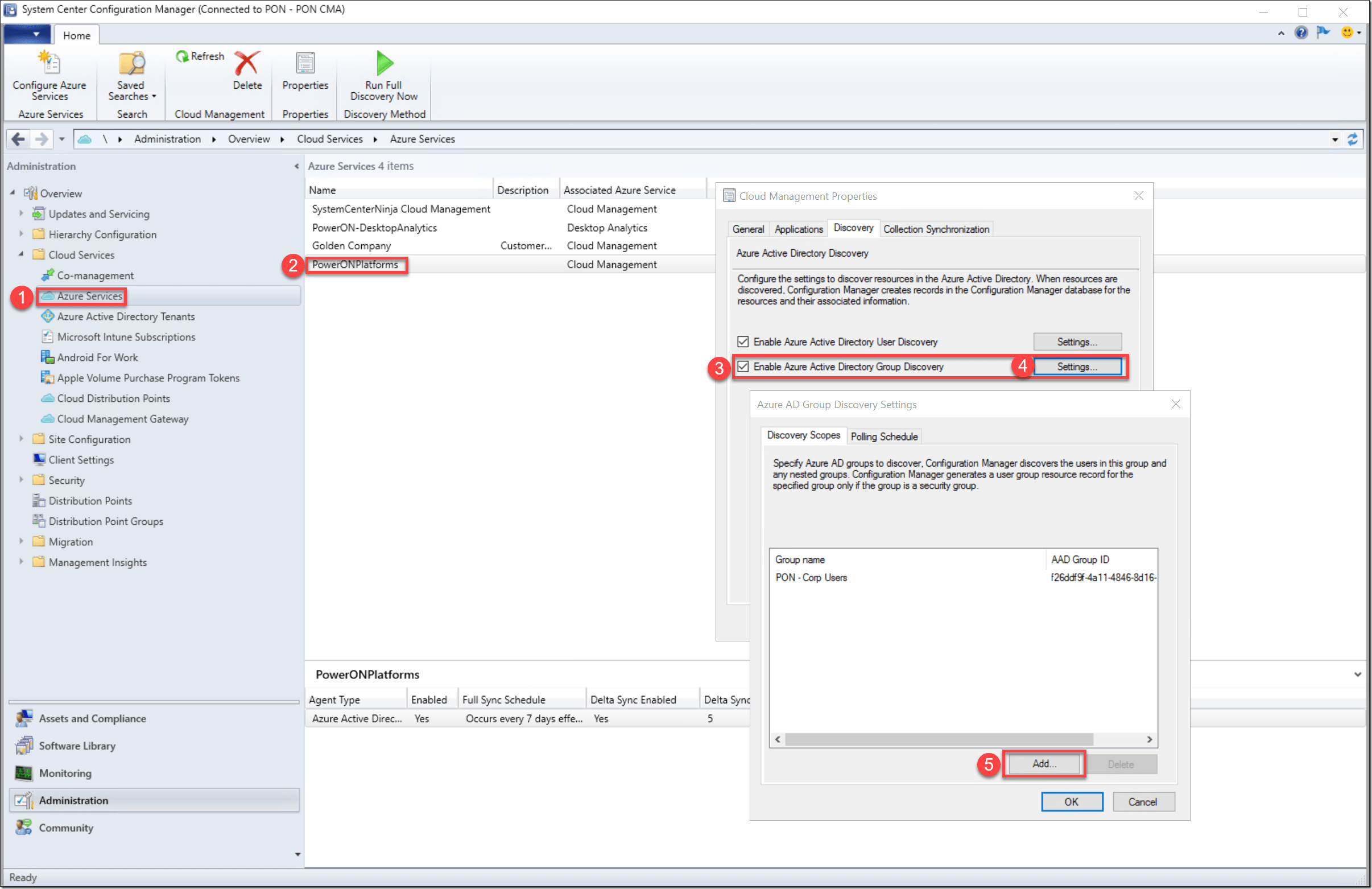Click the red Delete icon
The height and width of the screenshot is (889, 1372).
tap(247, 63)
